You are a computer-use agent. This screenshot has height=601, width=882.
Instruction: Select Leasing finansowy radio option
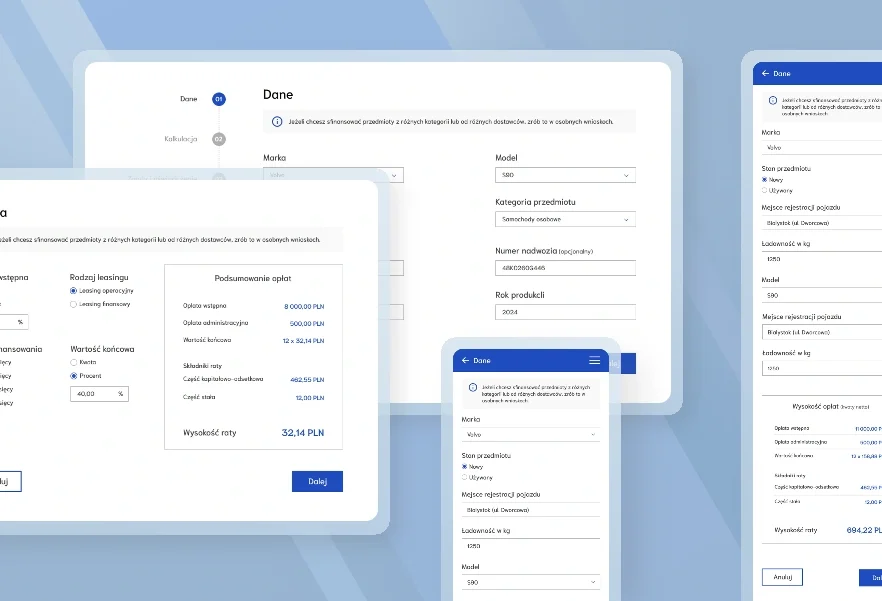[x=73, y=304]
